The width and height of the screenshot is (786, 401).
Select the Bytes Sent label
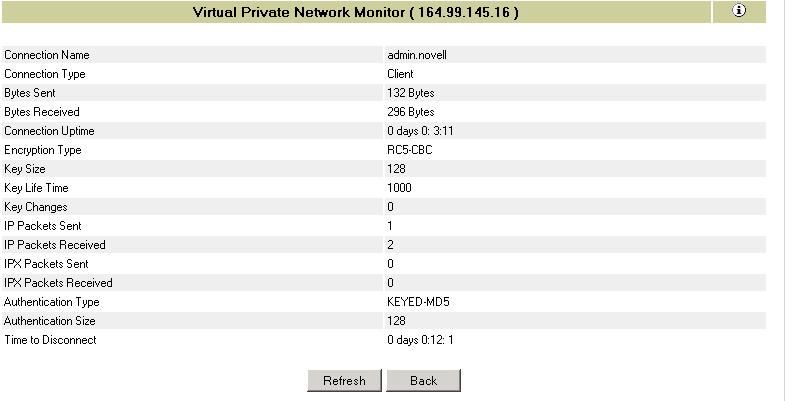point(30,93)
